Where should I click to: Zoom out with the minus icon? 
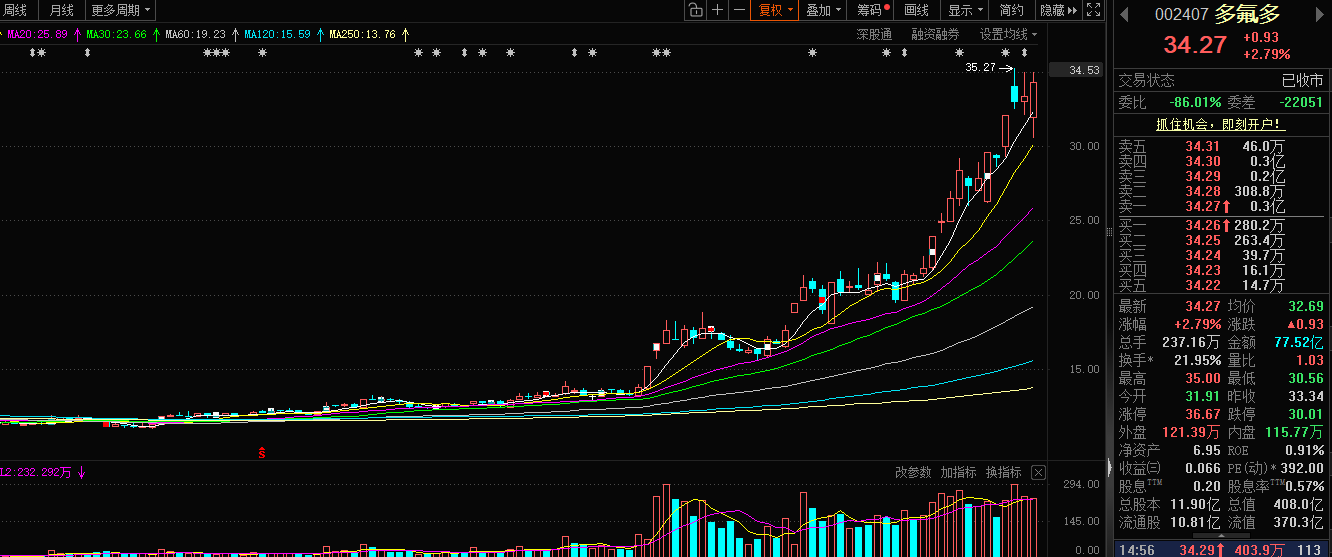point(739,10)
